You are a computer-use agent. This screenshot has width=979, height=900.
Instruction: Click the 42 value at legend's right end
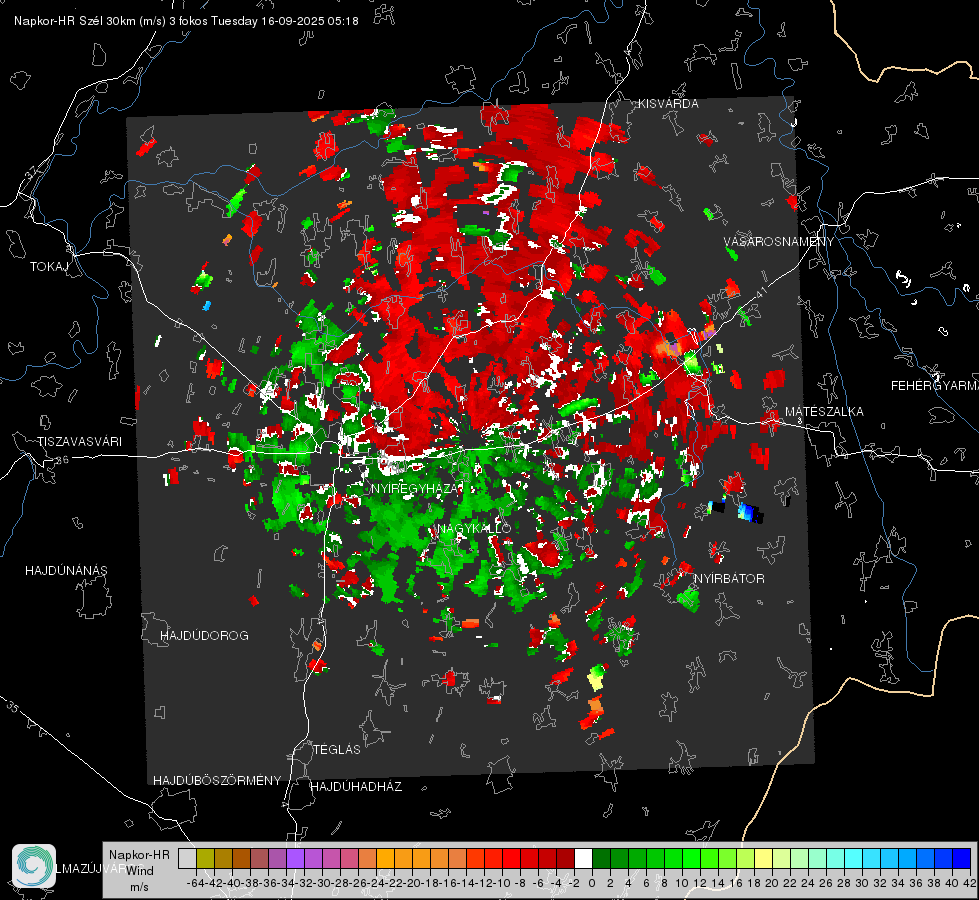click(x=970, y=883)
